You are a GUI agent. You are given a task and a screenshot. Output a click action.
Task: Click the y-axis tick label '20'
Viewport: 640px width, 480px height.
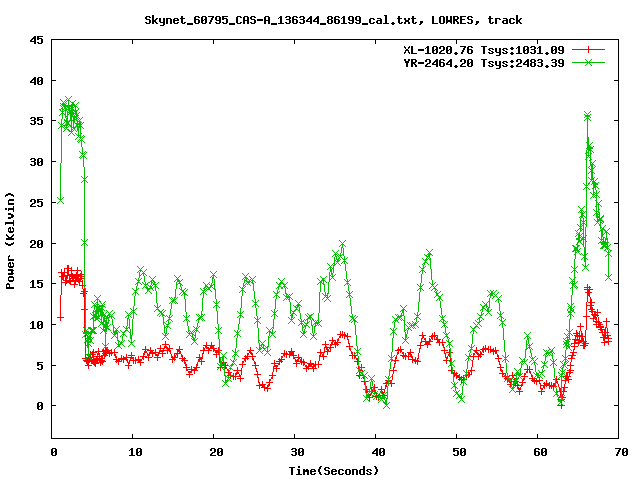[36, 243]
